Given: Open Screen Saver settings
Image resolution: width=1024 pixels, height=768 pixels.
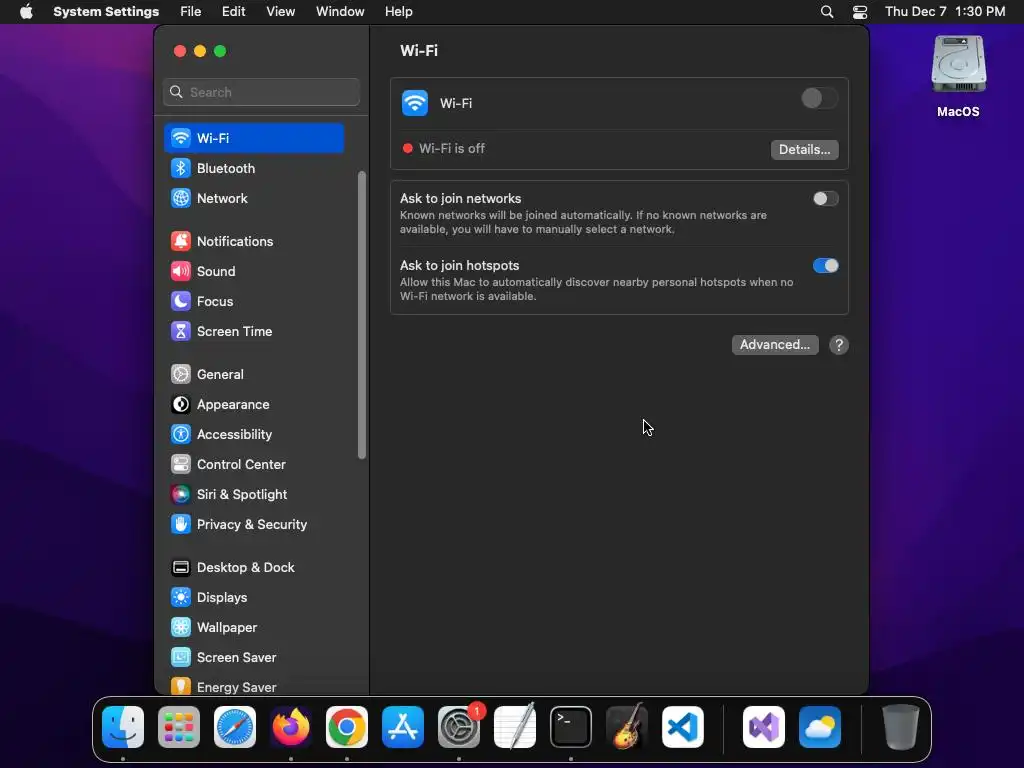Looking at the screenshot, I should click(254, 658).
